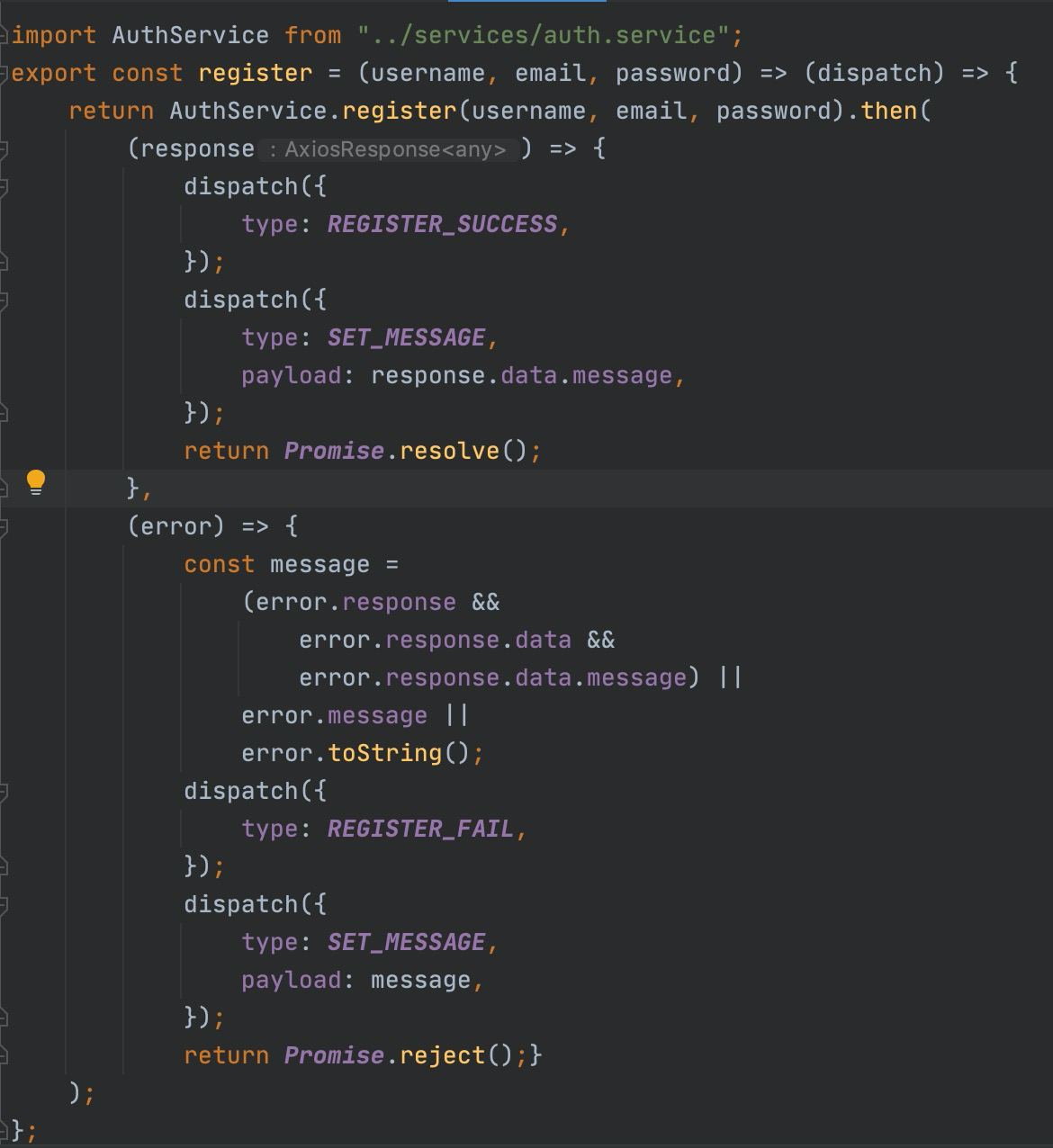Click the "message" value in payload: message,

(420, 980)
